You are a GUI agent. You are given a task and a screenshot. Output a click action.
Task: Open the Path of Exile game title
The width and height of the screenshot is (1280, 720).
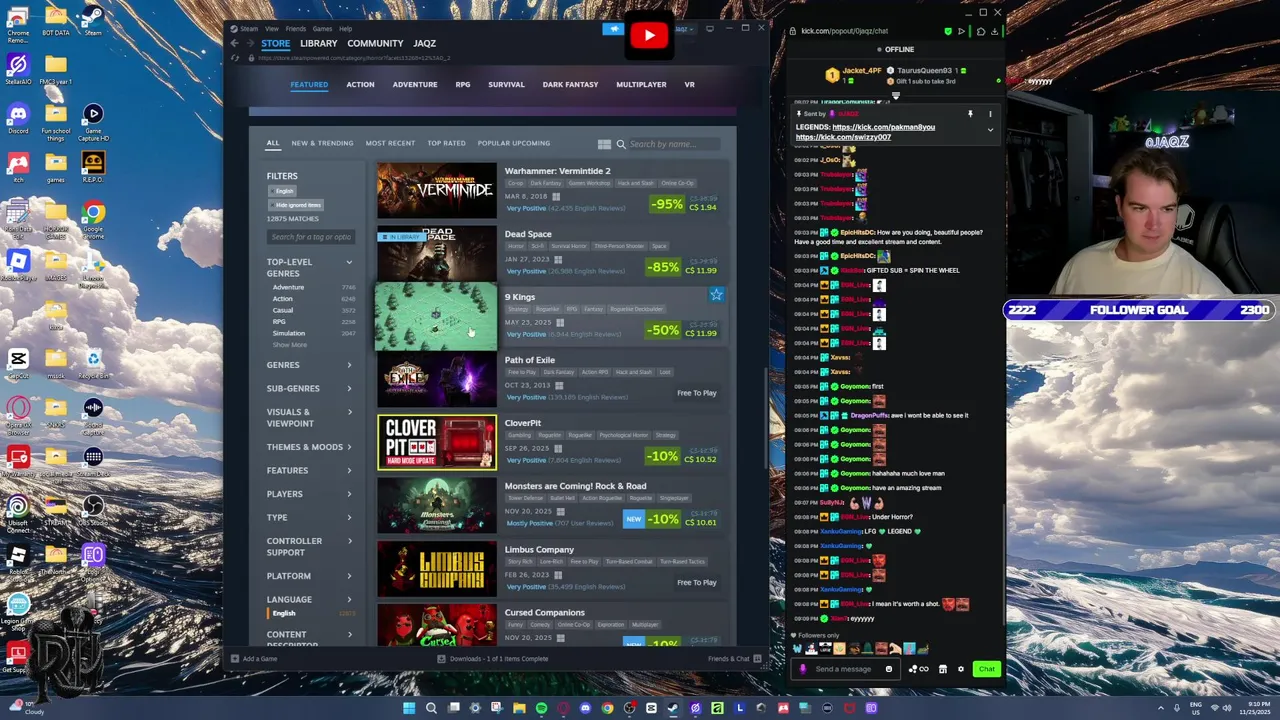tap(530, 360)
